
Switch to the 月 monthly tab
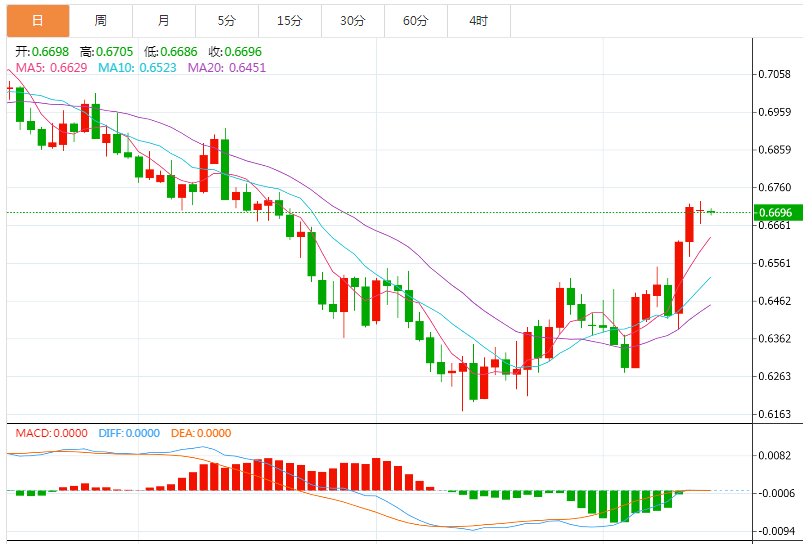164,21
